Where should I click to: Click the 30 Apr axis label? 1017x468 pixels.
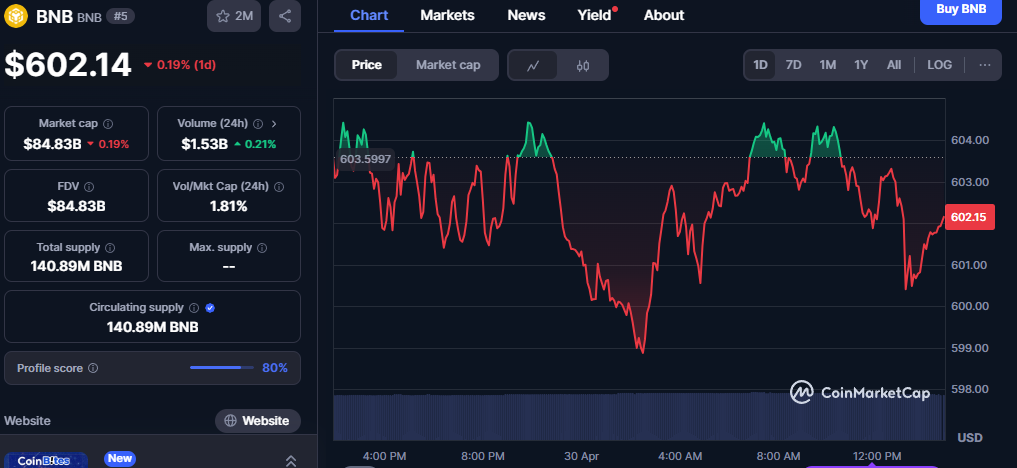(x=581, y=456)
